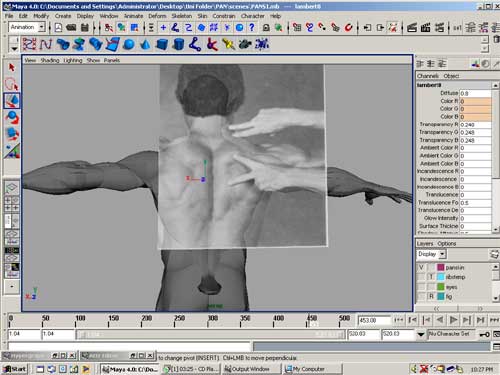This screenshot has height=375, width=500.
Task: Open the File menu
Action: 9,16
